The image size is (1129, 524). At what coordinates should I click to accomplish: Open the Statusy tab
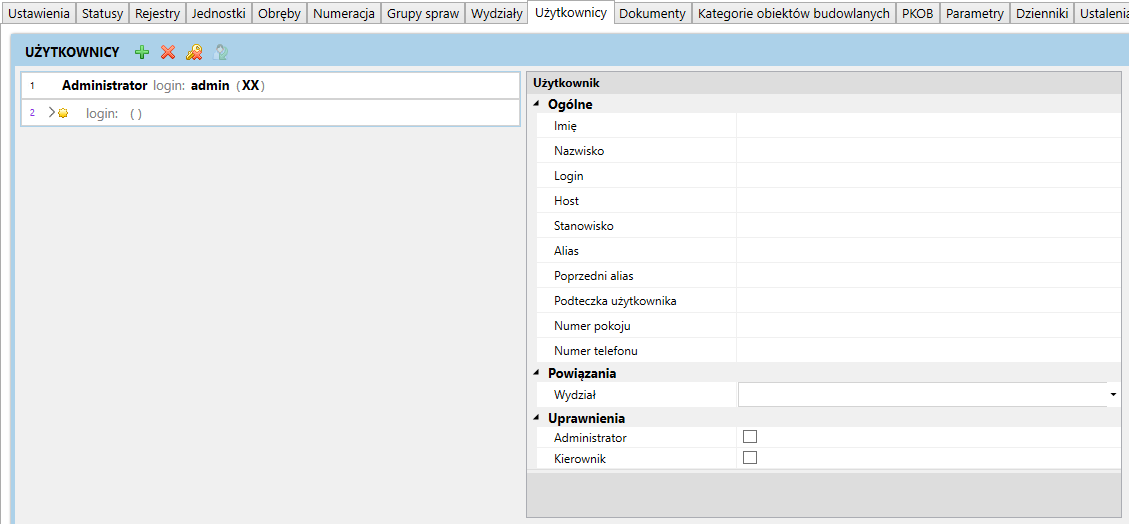[103, 13]
